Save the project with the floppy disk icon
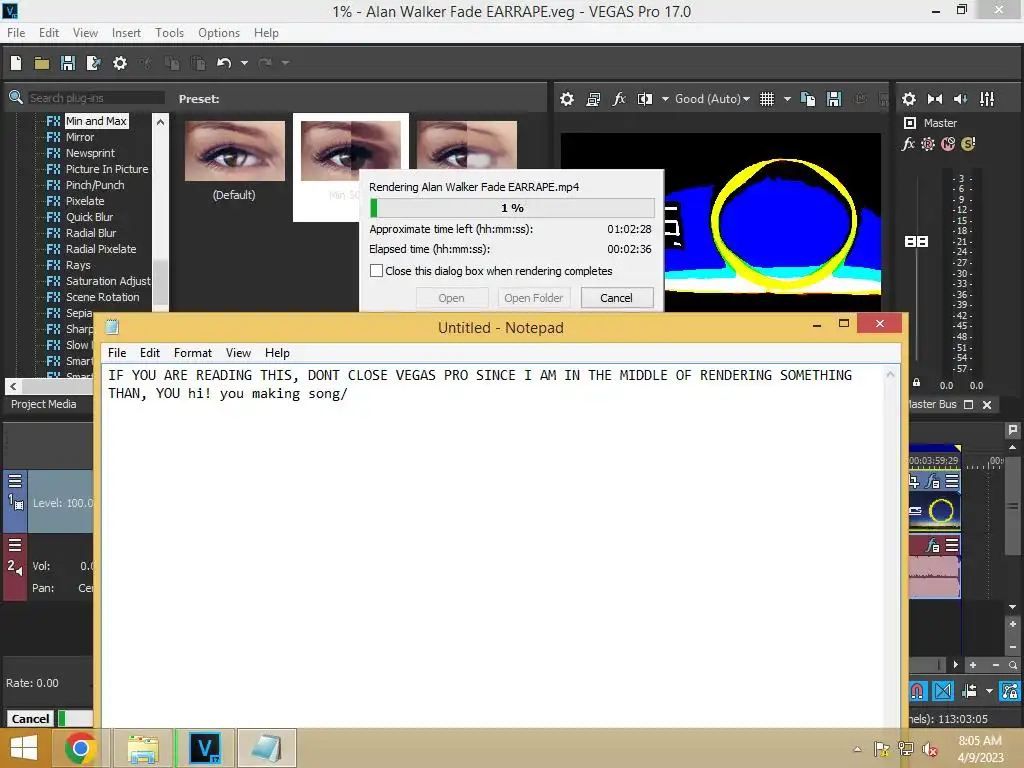Image resolution: width=1024 pixels, height=768 pixels. tap(68, 63)
